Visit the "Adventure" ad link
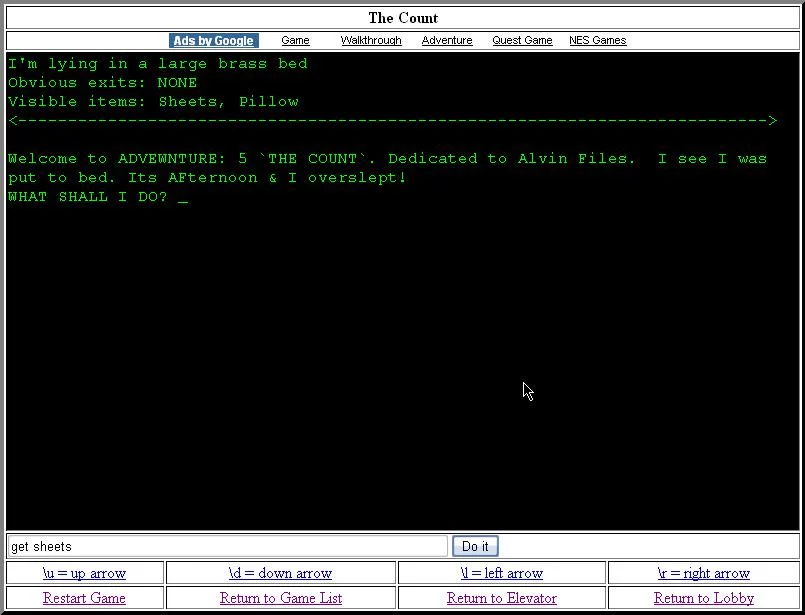805x615 pixels. click(x=447, y=41)
